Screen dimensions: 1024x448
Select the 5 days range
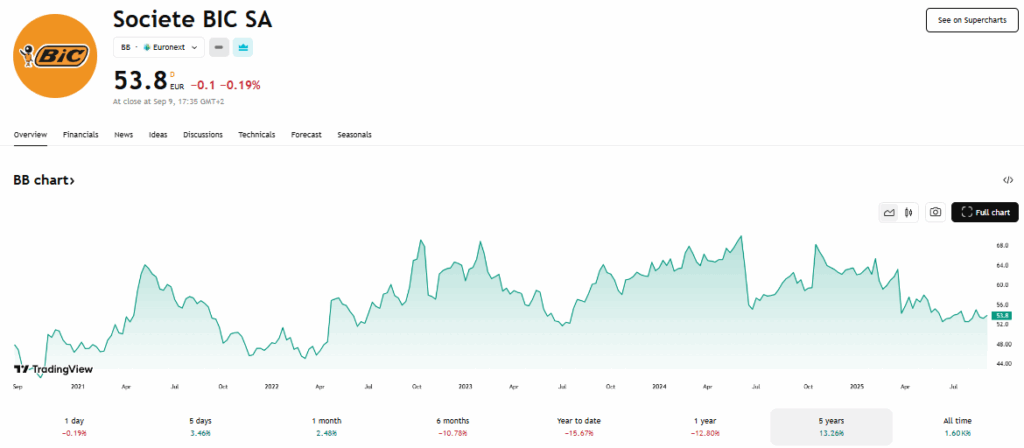(x=200, y=427)
